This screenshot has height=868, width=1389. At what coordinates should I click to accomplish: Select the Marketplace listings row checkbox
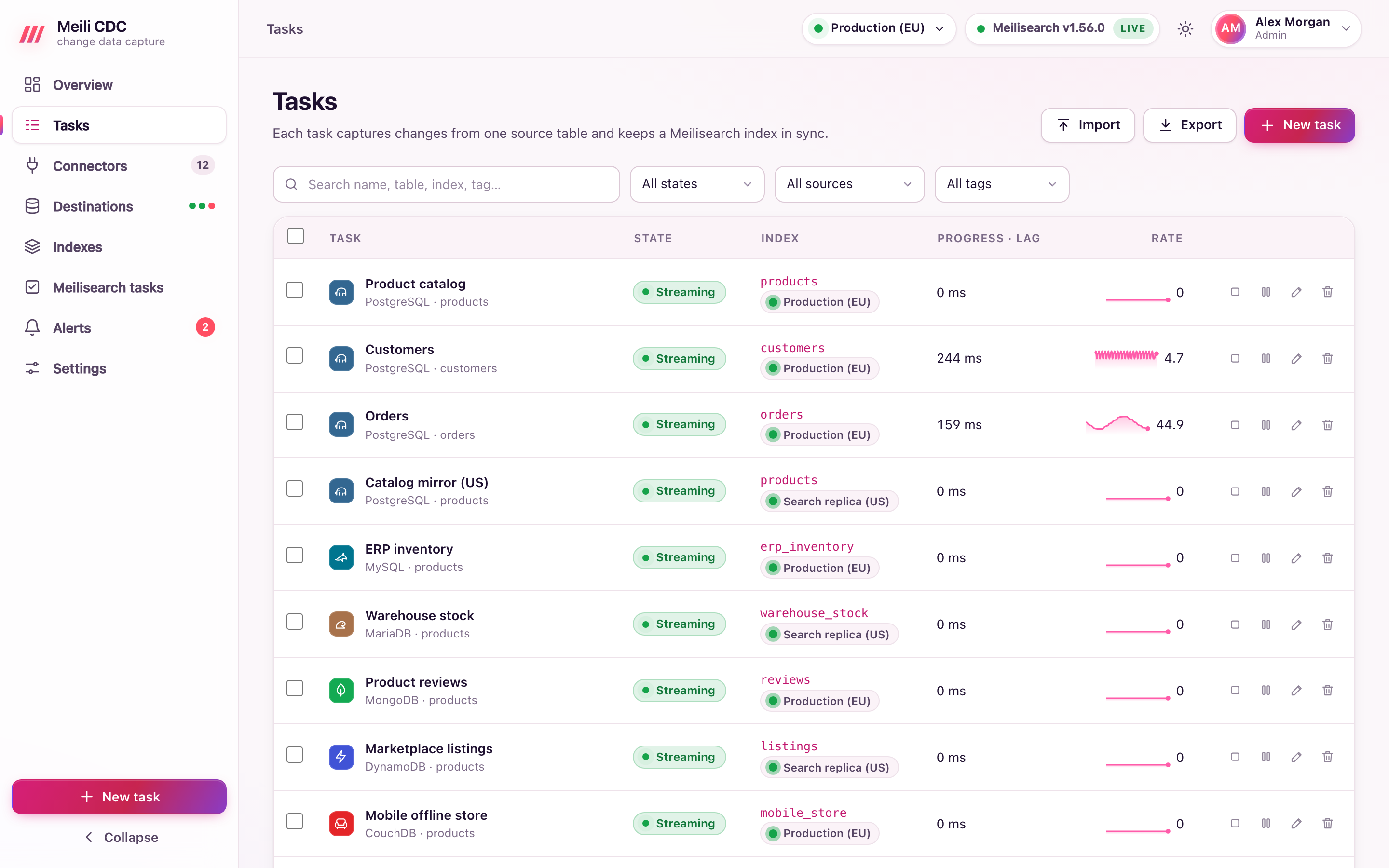pos(295,755)
